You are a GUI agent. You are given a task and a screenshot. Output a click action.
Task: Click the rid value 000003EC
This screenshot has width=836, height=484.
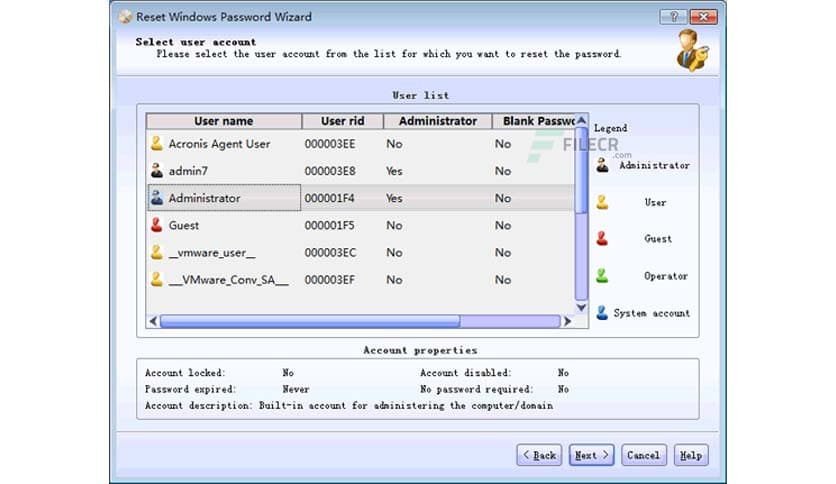click(330, 253)
